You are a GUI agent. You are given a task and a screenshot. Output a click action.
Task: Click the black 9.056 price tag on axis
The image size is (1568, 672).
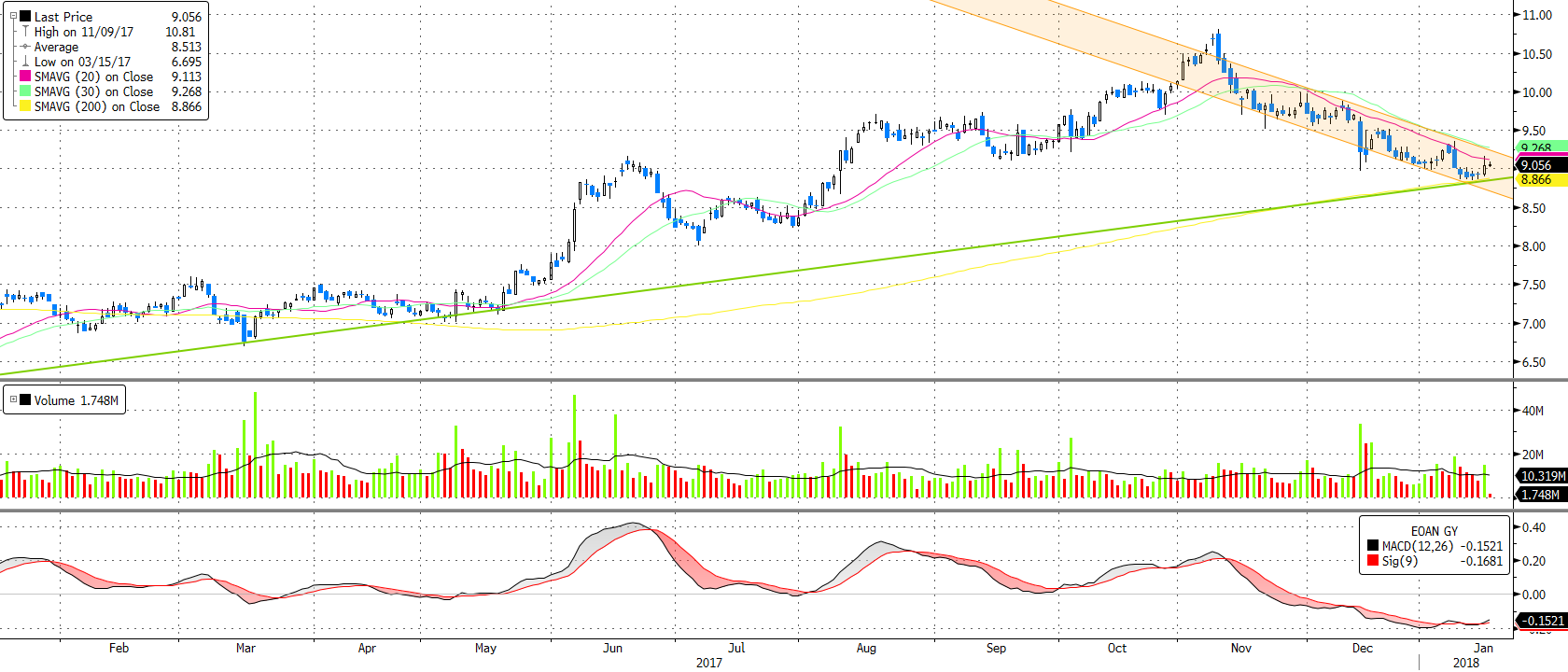tap(1541, 165)
